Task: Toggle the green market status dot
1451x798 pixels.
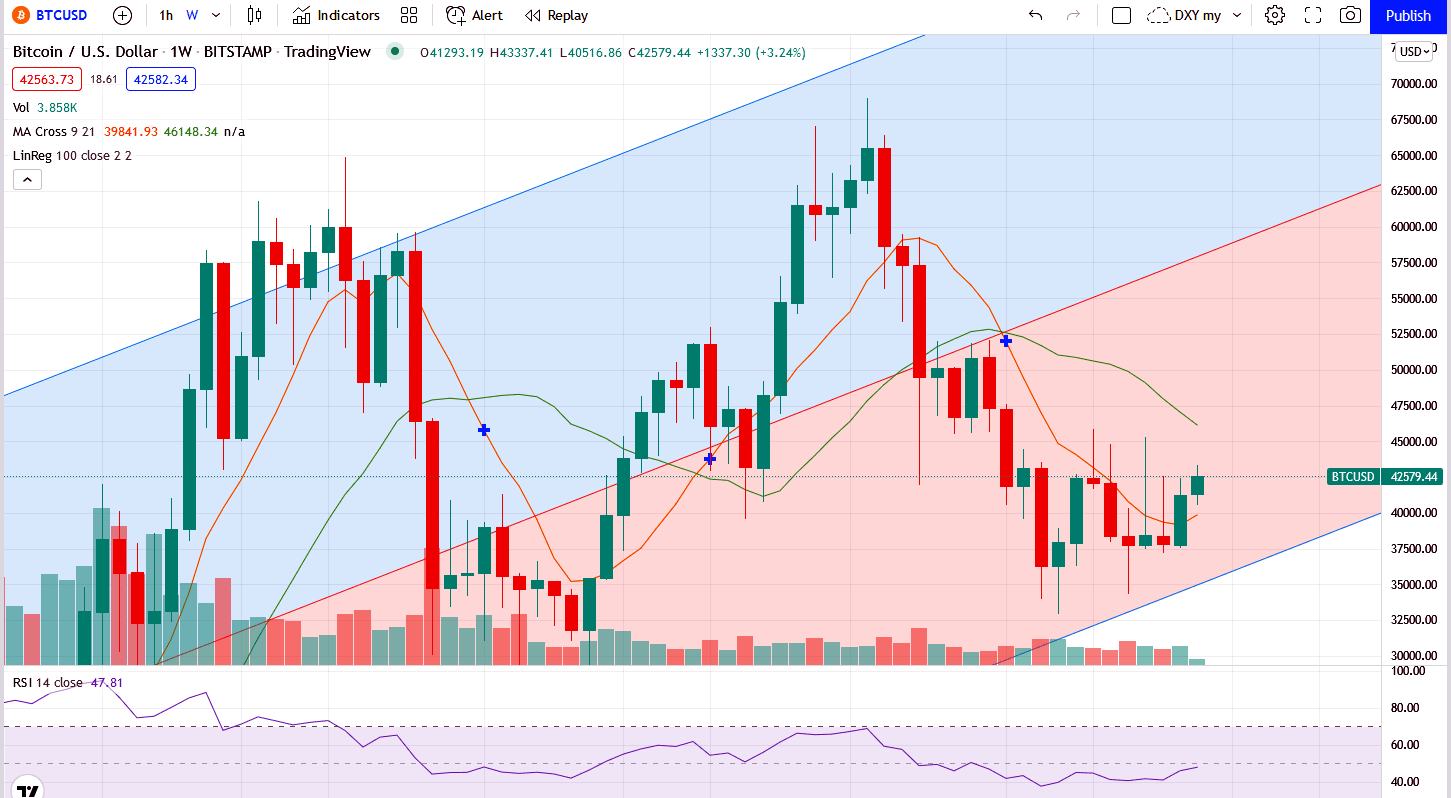Action: tap(395, 51)
